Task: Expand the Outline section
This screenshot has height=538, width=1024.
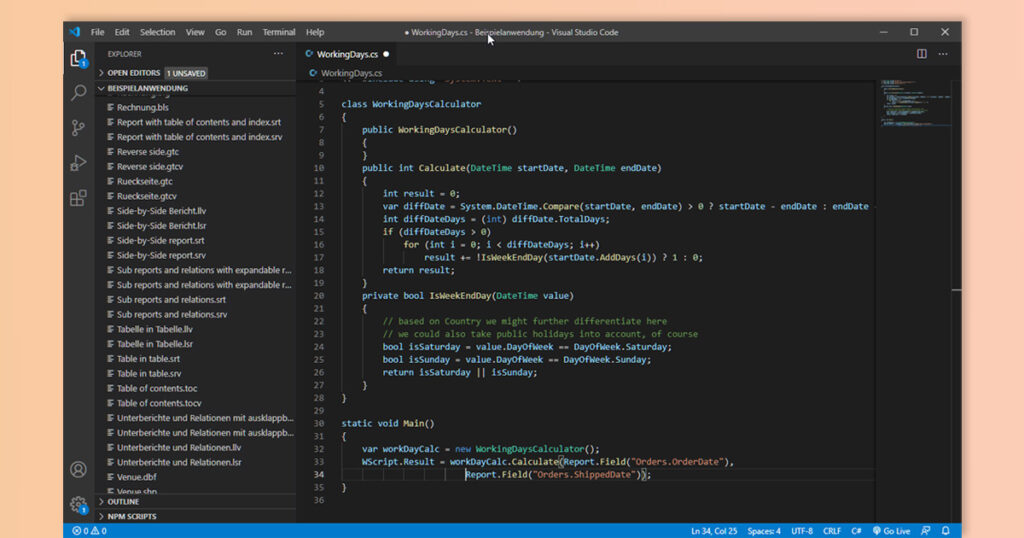Action: pyautogui.click(x=123, y=502)
